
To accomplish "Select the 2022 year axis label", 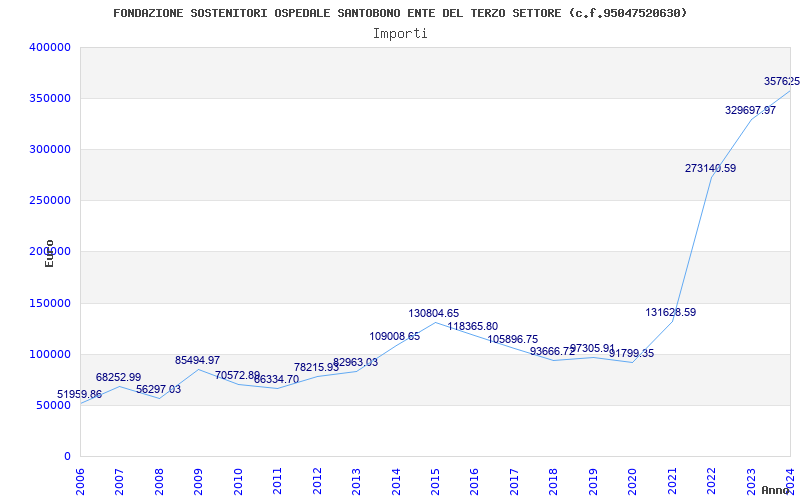I will (711, 479).
